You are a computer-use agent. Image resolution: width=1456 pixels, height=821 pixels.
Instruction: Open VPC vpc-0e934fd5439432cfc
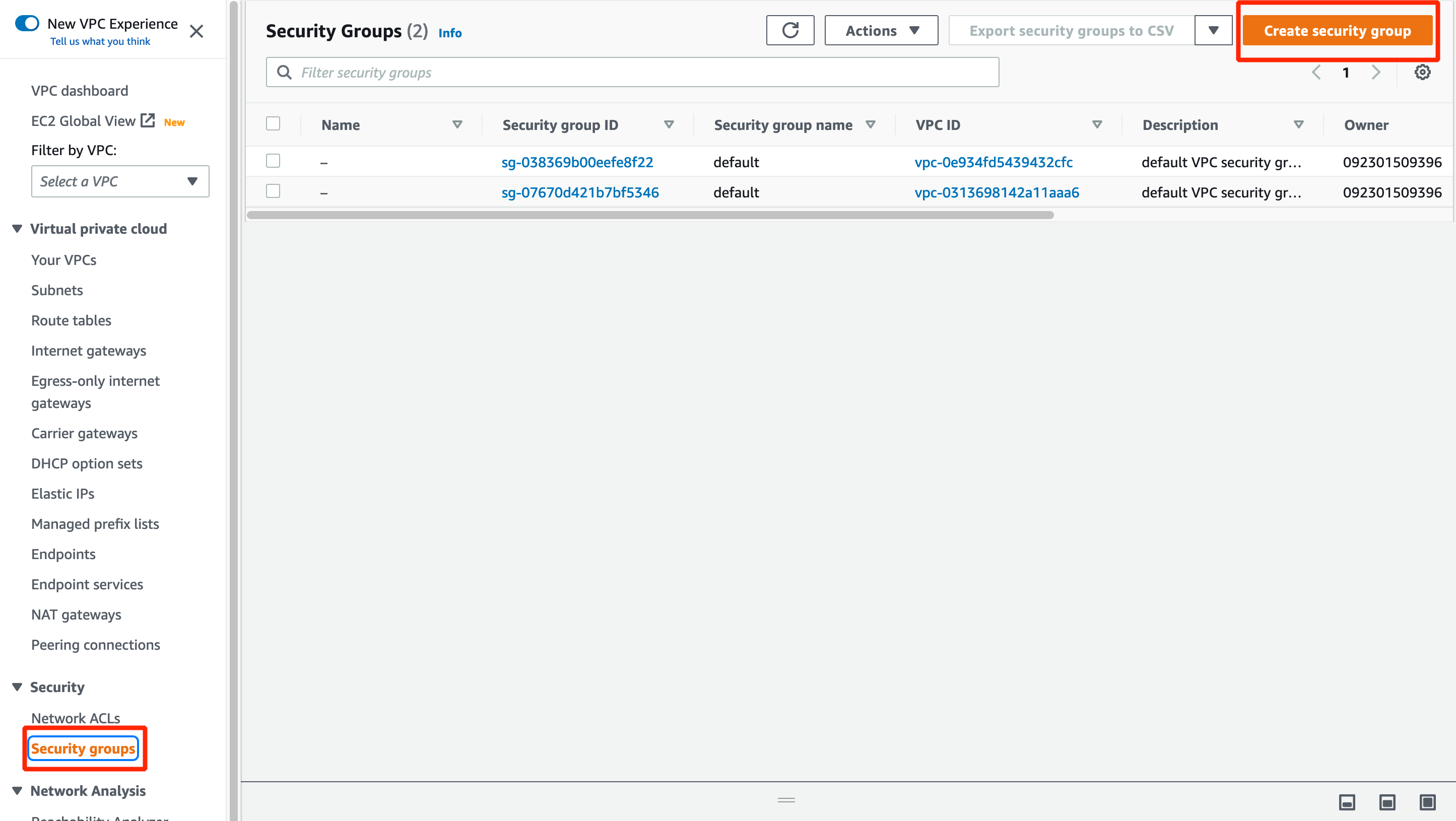[x=994, y=162]
